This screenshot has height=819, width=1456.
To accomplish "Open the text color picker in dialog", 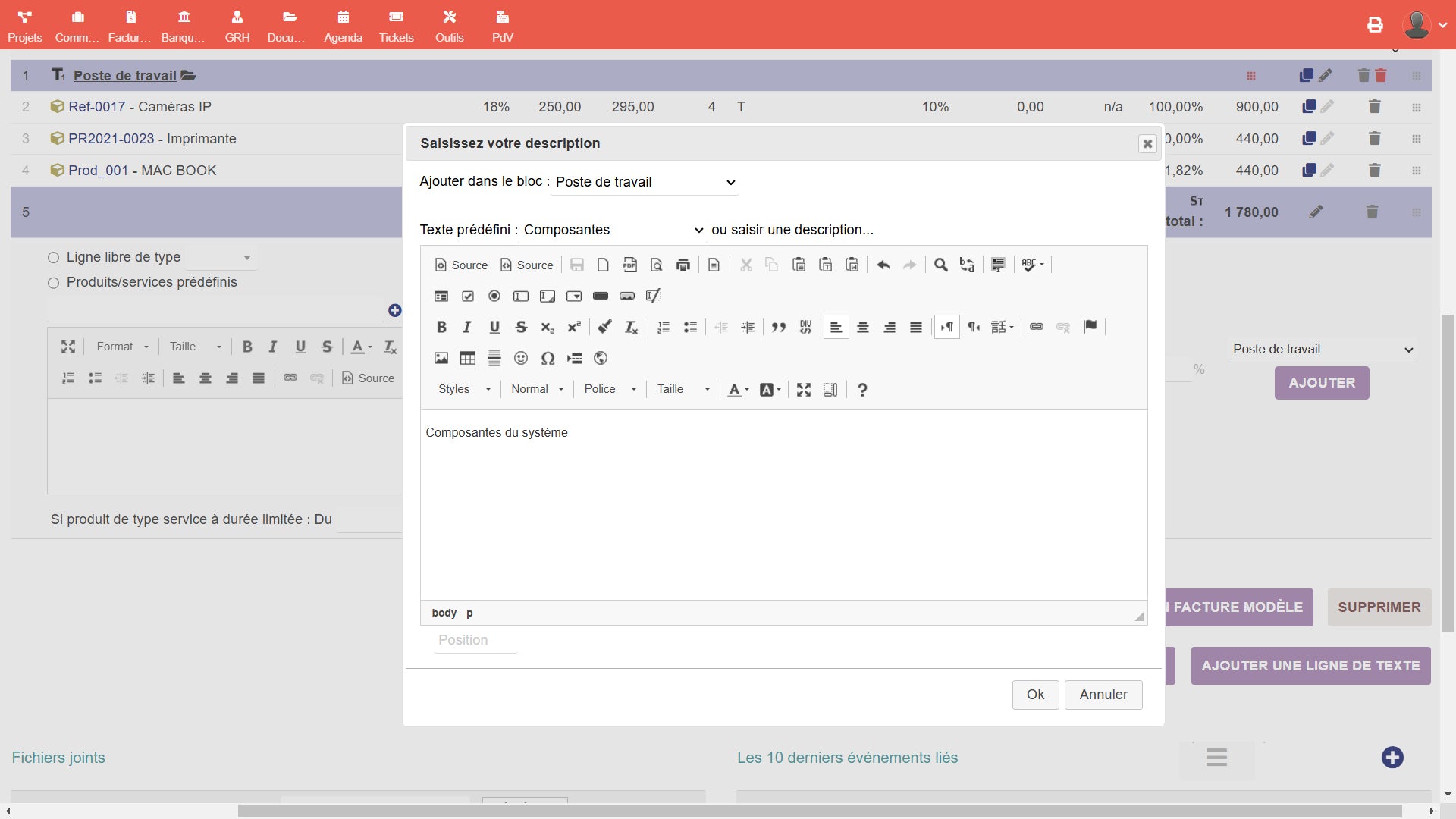I will point(738,389).
